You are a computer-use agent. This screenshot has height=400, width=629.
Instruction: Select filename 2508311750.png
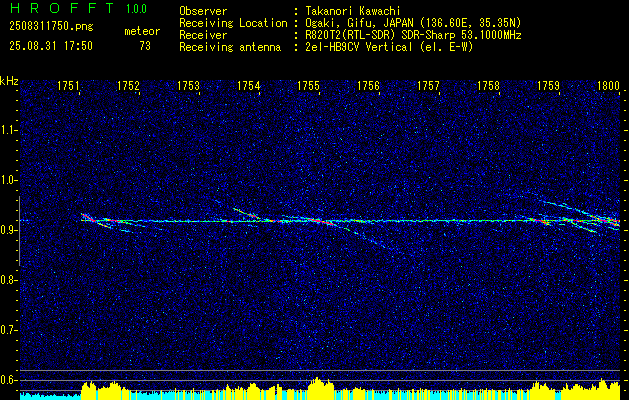point(51,27)
